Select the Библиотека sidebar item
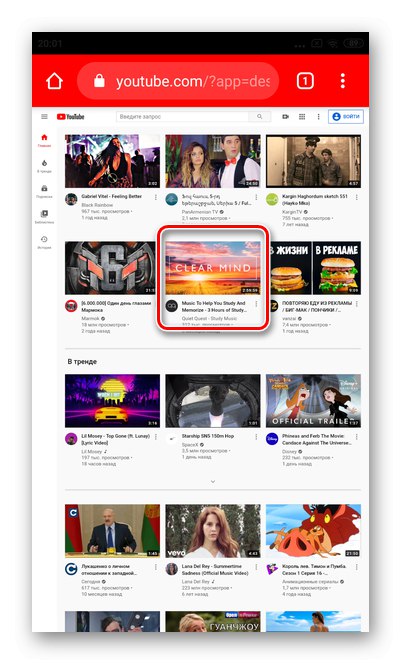This screenshot has height=664, width=401. [x=44, y=217]
